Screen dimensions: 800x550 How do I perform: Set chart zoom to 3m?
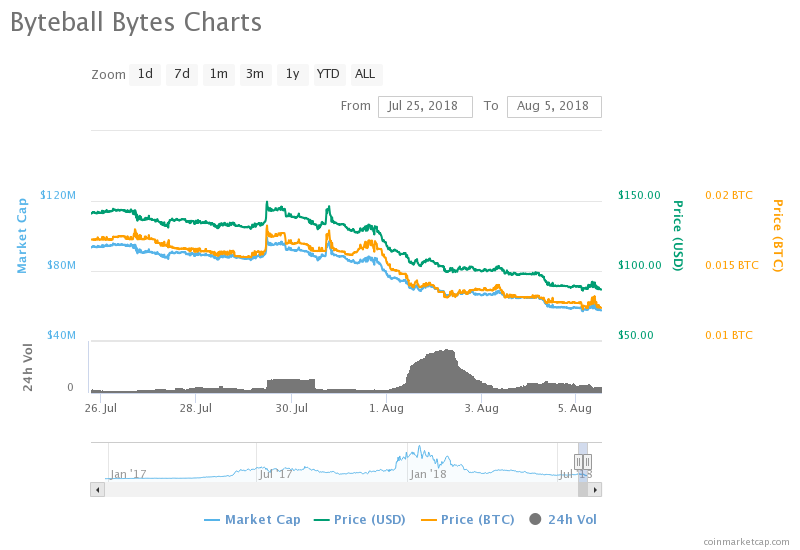pyautogui.click(x=255, y=74)
